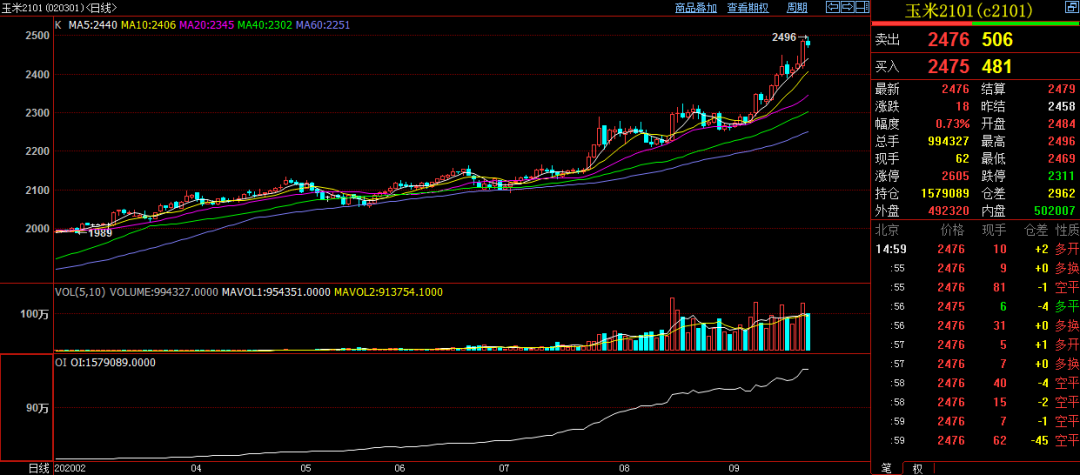
Task: Click the 持仓 value 1579089
Action: (946, 192)
